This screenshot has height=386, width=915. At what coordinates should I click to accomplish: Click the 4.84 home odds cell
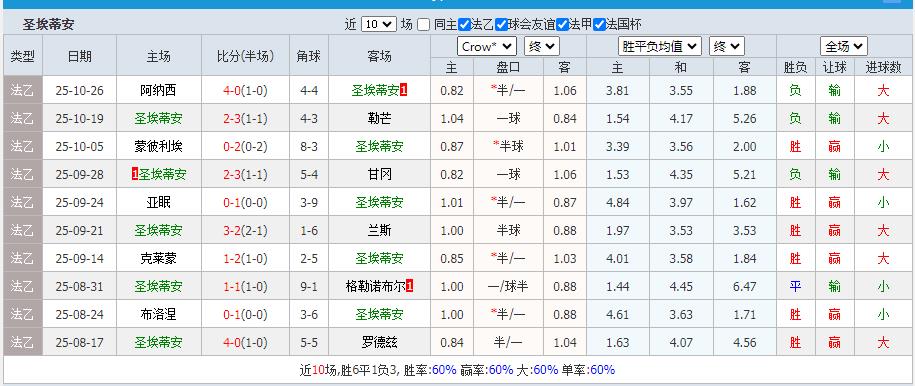click(x=617, y=203)
